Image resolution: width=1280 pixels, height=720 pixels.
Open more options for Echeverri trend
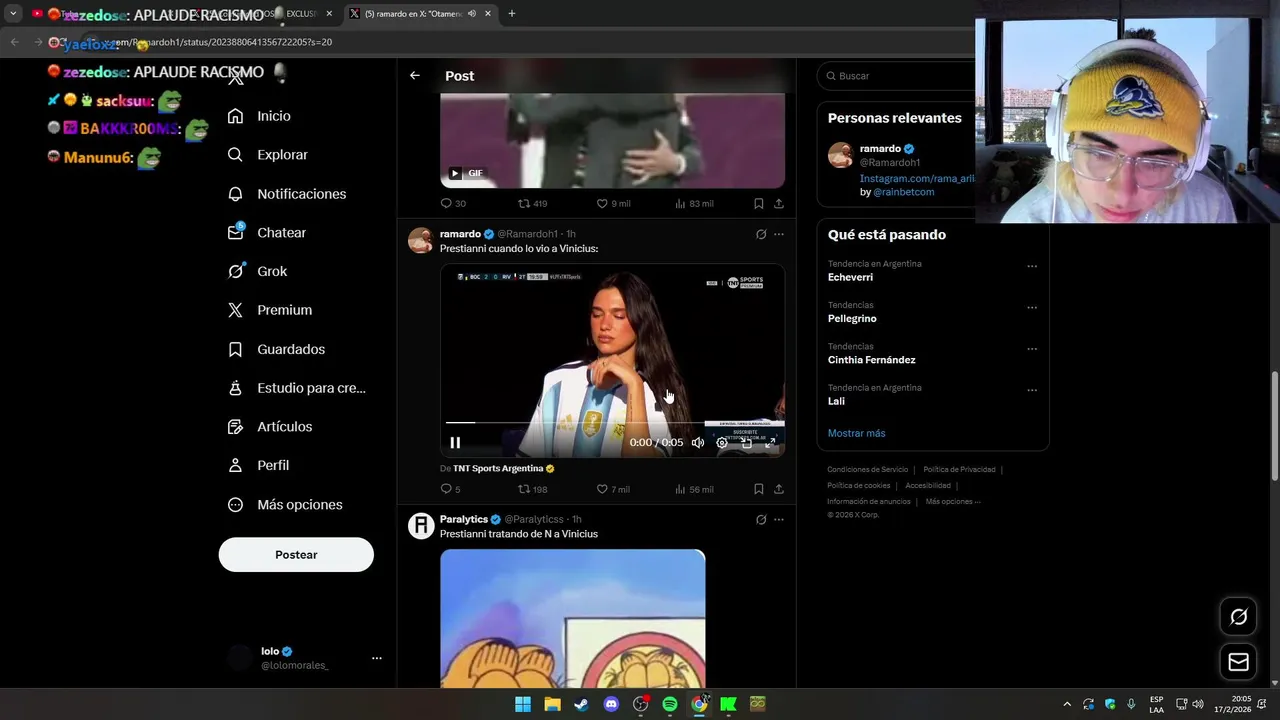(1032, 266)
